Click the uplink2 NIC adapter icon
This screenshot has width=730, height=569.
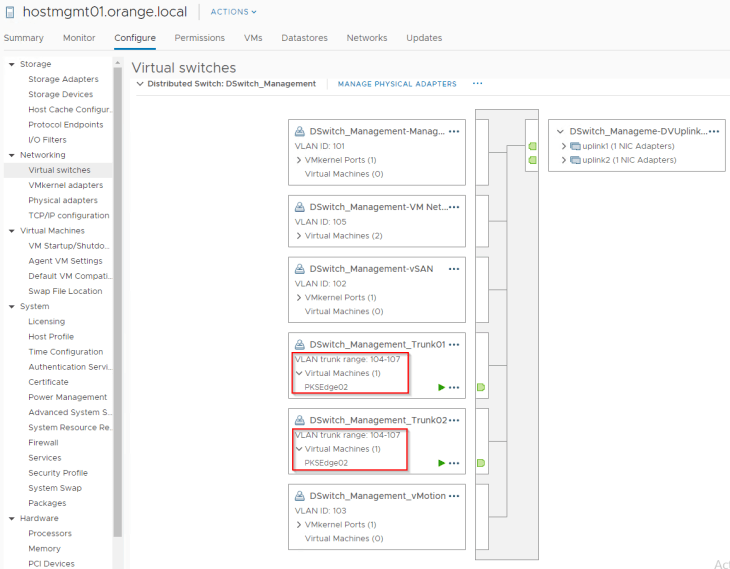click(575, 160)
